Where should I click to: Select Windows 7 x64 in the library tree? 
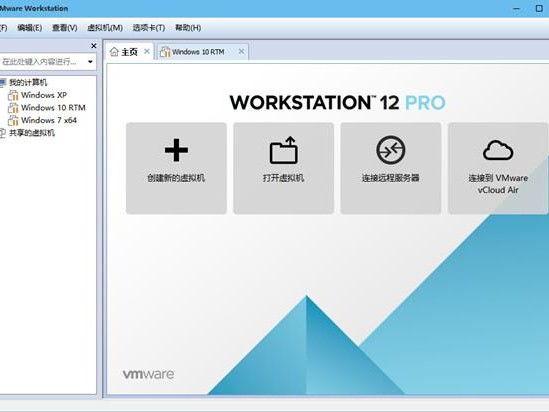pos(49,120)
